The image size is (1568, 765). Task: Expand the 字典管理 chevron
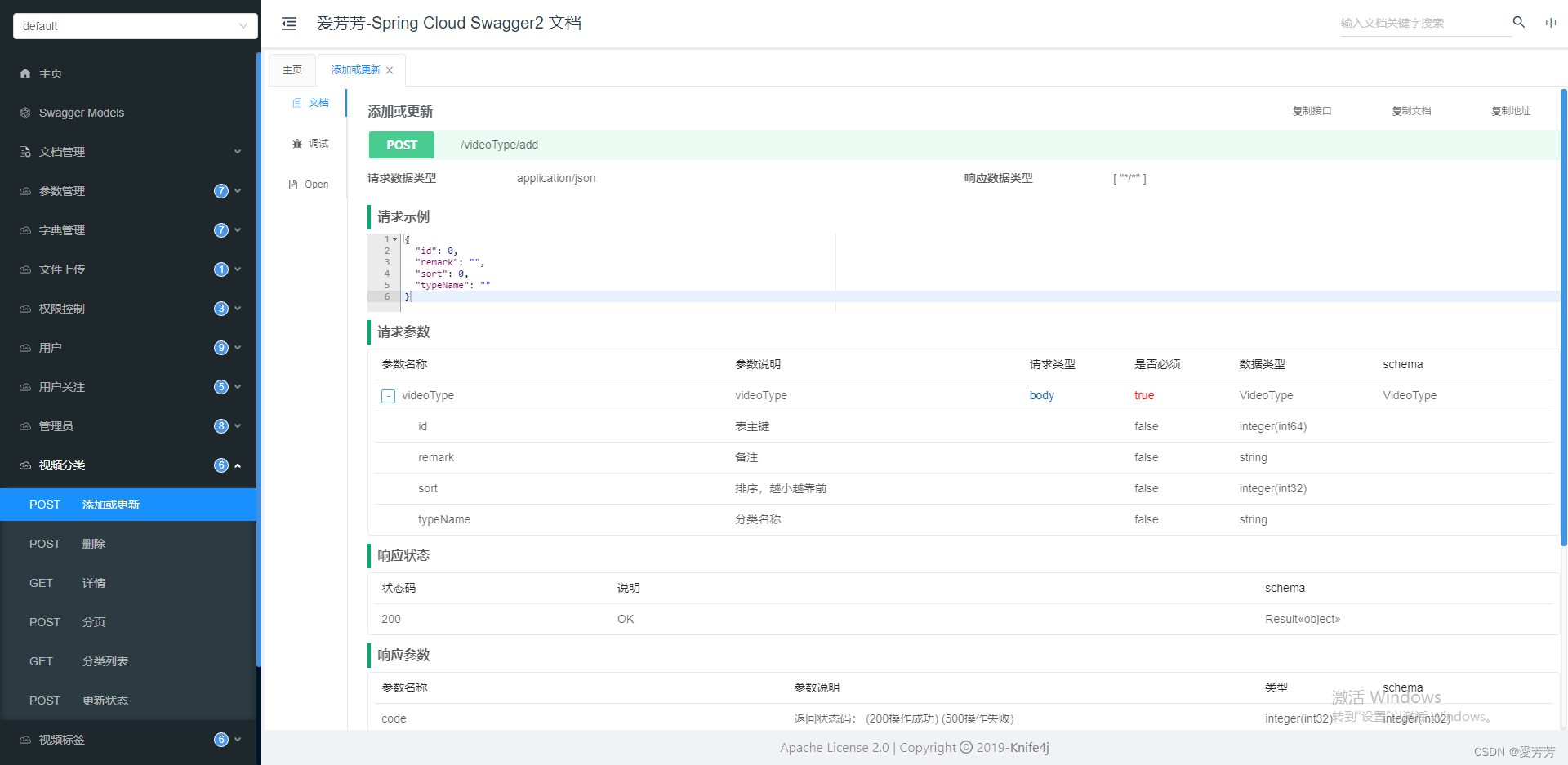238,230
